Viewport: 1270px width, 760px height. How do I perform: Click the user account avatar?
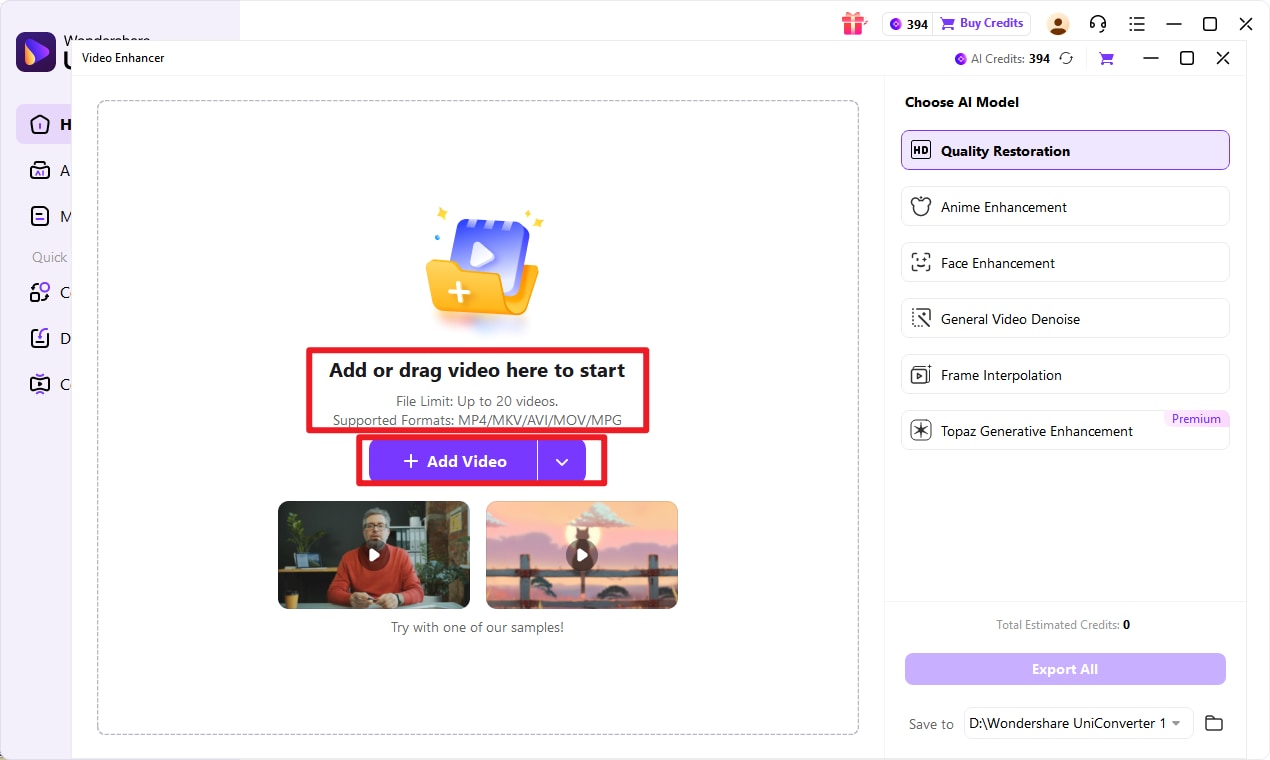click(1058, 23)
